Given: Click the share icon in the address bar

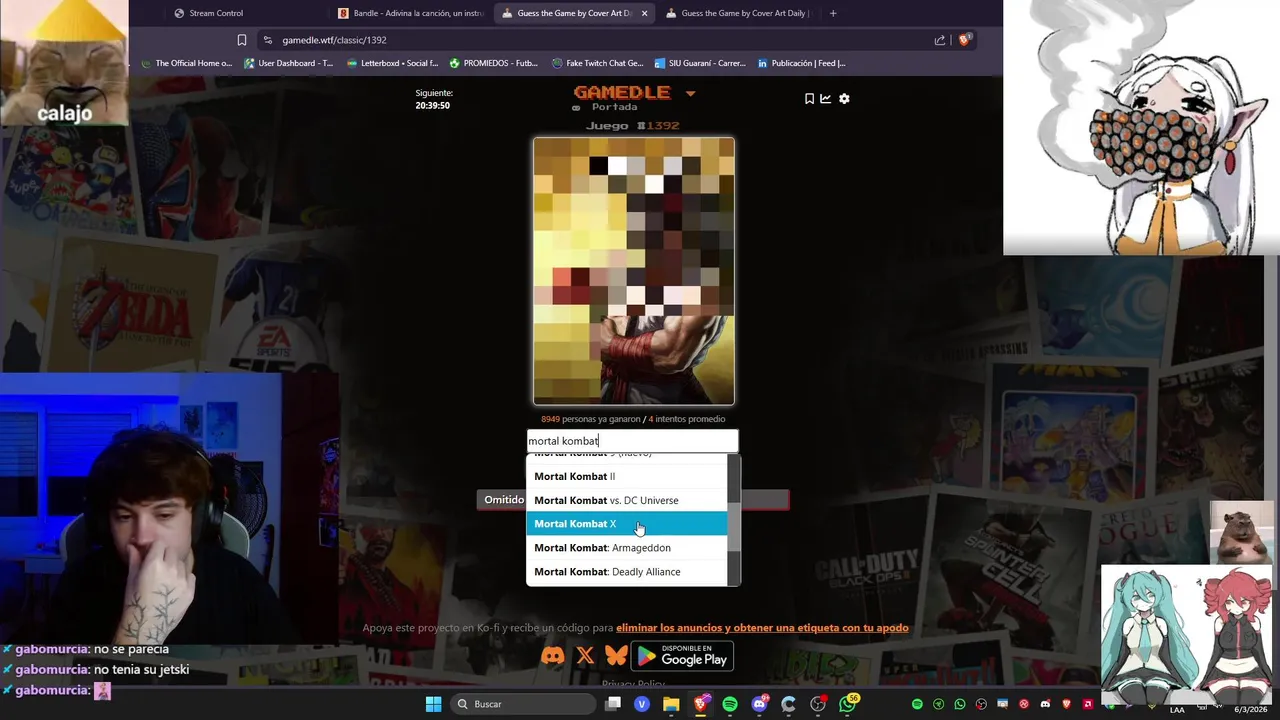Looking at the screenshot, I should (940, 40).
